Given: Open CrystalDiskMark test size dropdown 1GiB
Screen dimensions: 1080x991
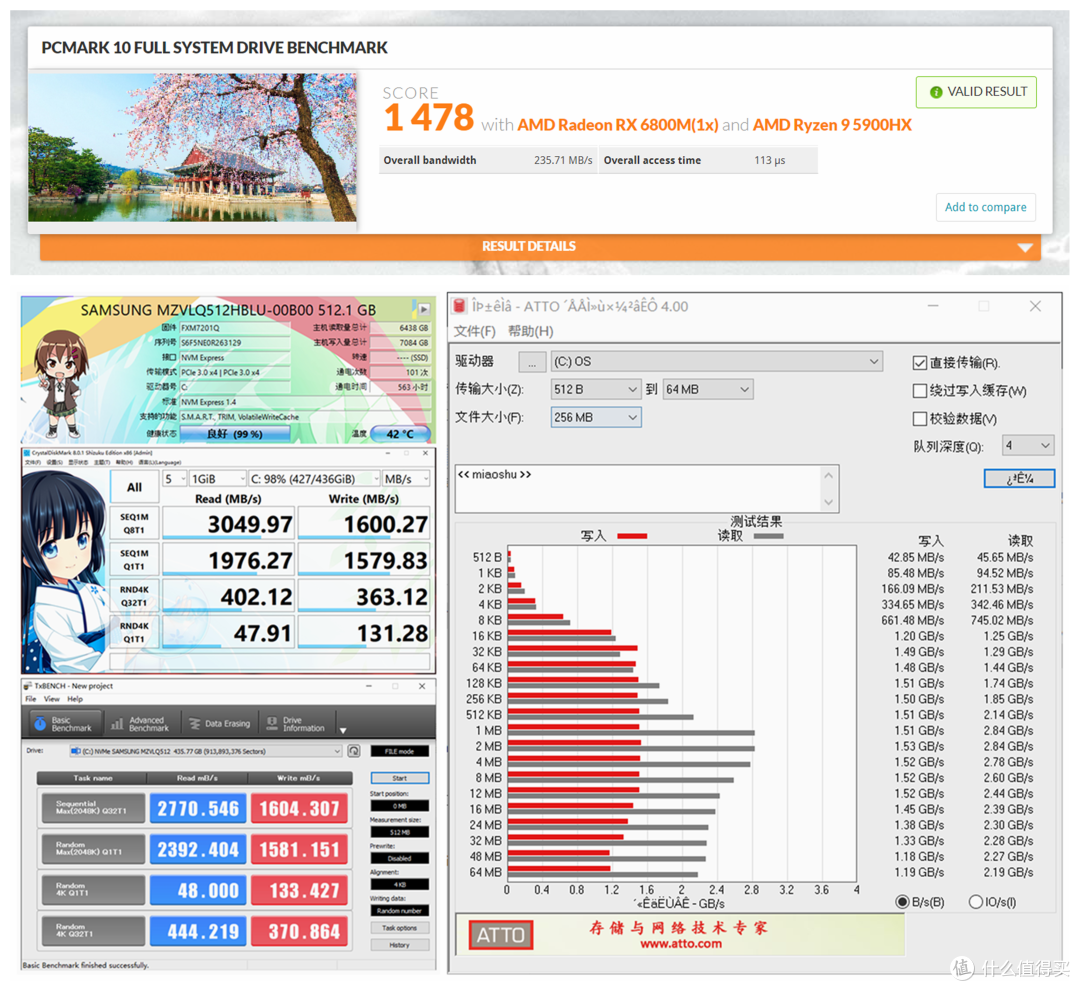Looking at the screenshot, I should tap(218, 478).
